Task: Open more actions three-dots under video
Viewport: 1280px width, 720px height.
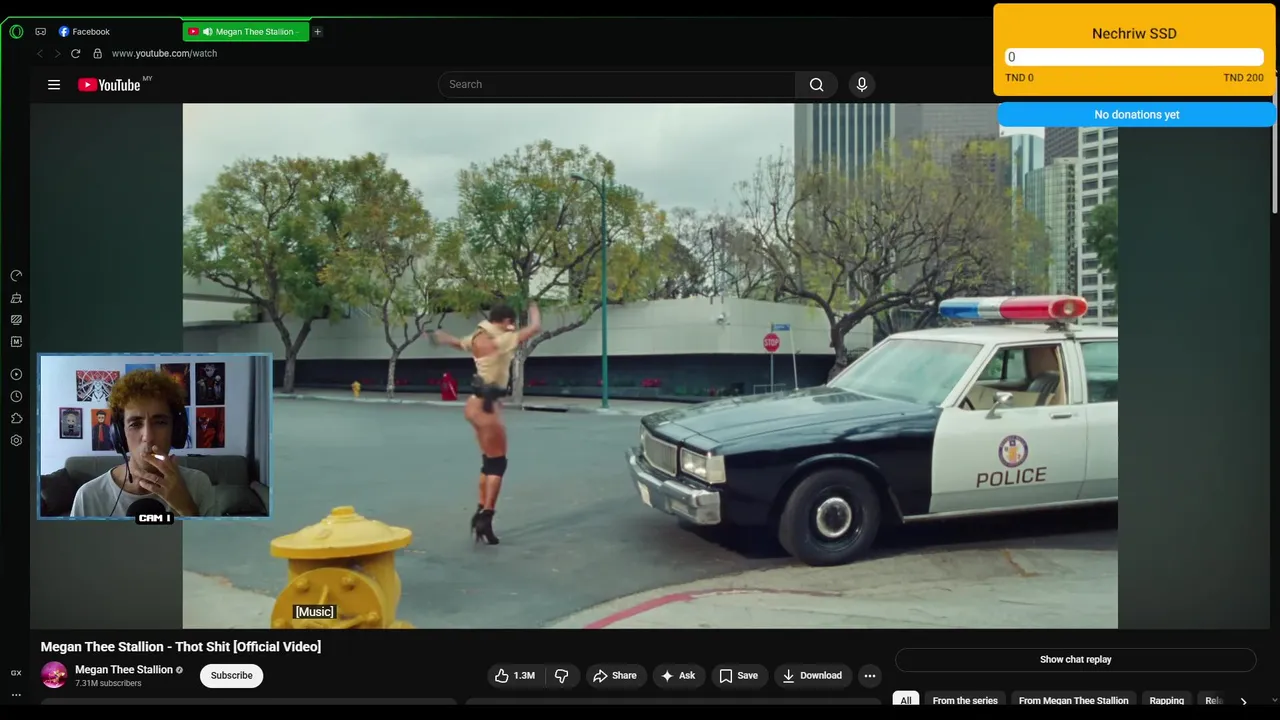Action: [x=870, y=676]
